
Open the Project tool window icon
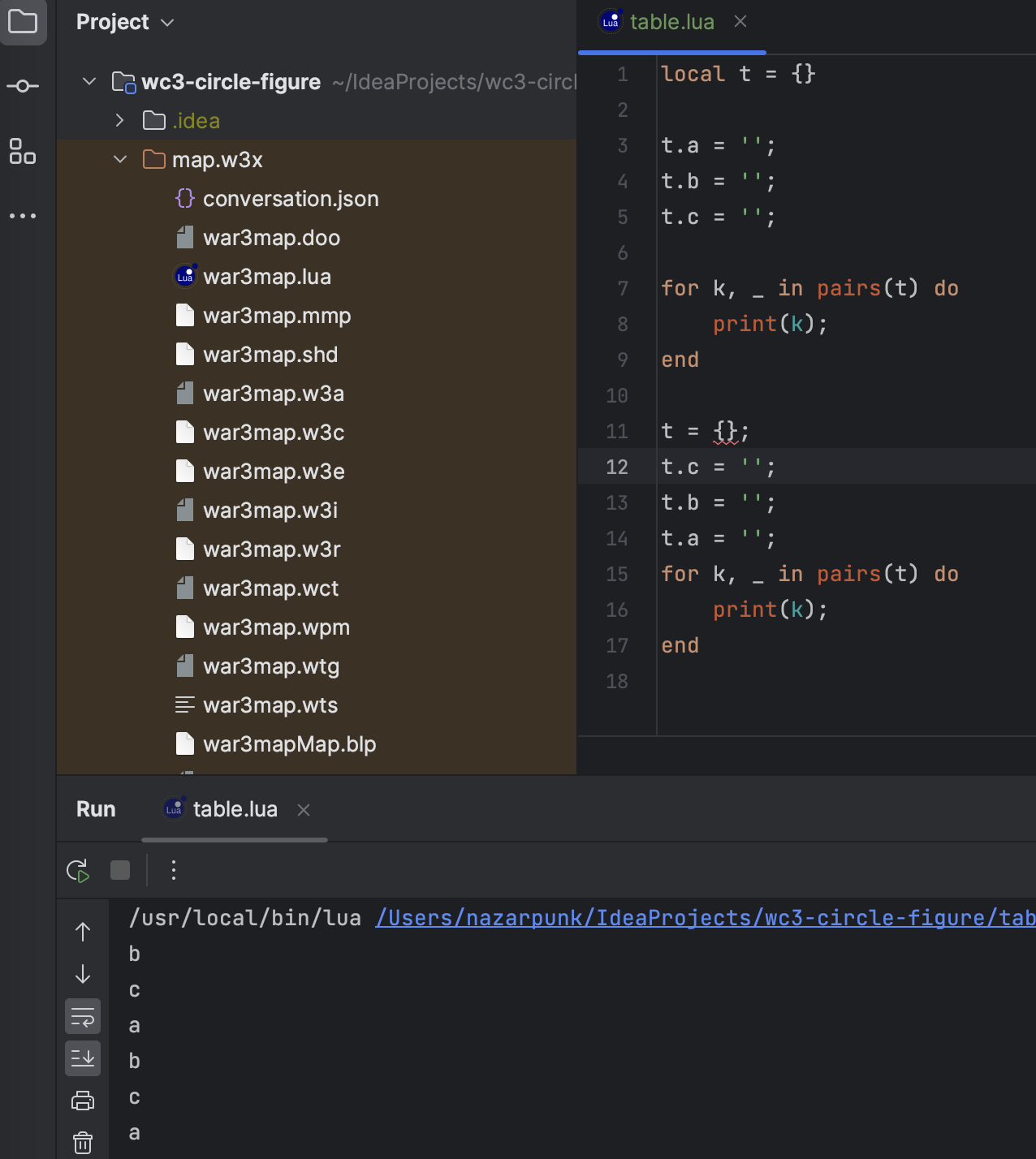click(23, 22)
